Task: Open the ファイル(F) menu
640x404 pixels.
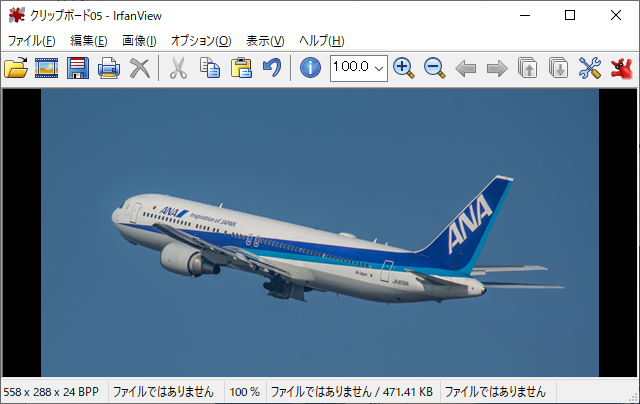Action: click(x=31, y=40)
